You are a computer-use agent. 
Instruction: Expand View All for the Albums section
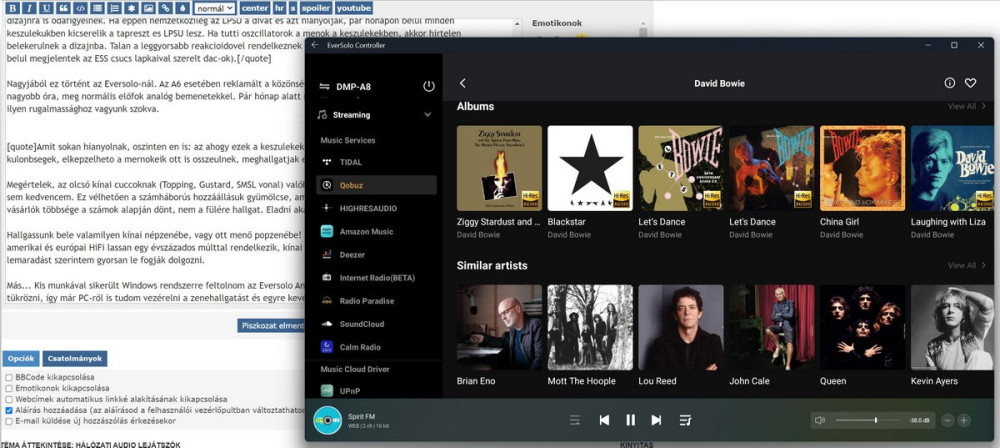961,106
